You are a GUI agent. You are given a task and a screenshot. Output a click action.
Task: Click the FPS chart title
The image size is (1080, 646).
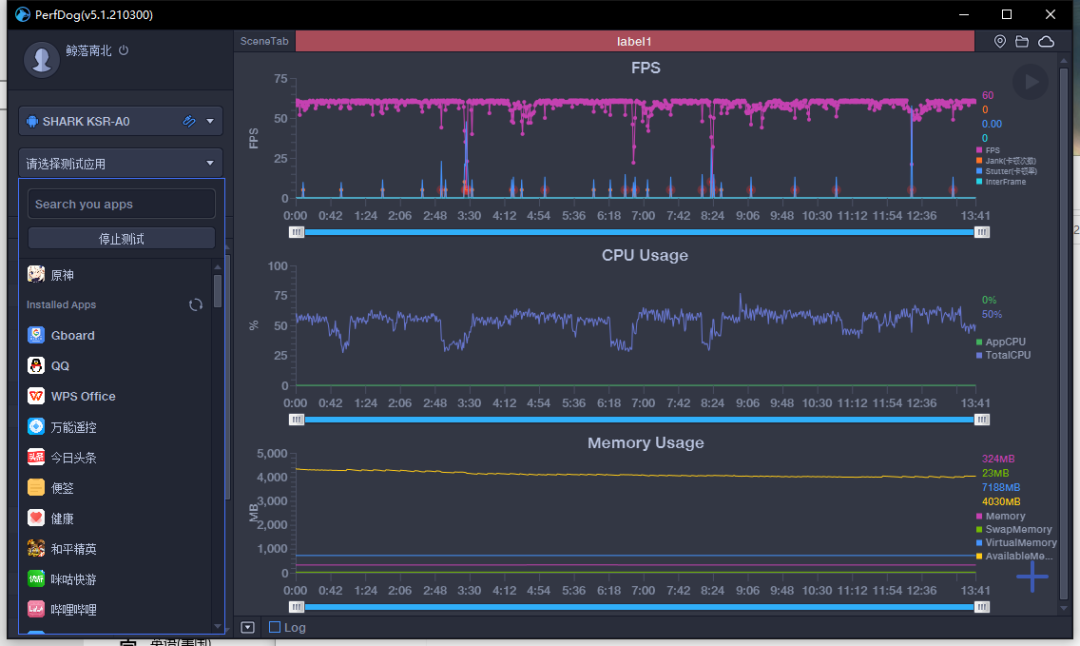pyautogui.click(x=645, y=68)
